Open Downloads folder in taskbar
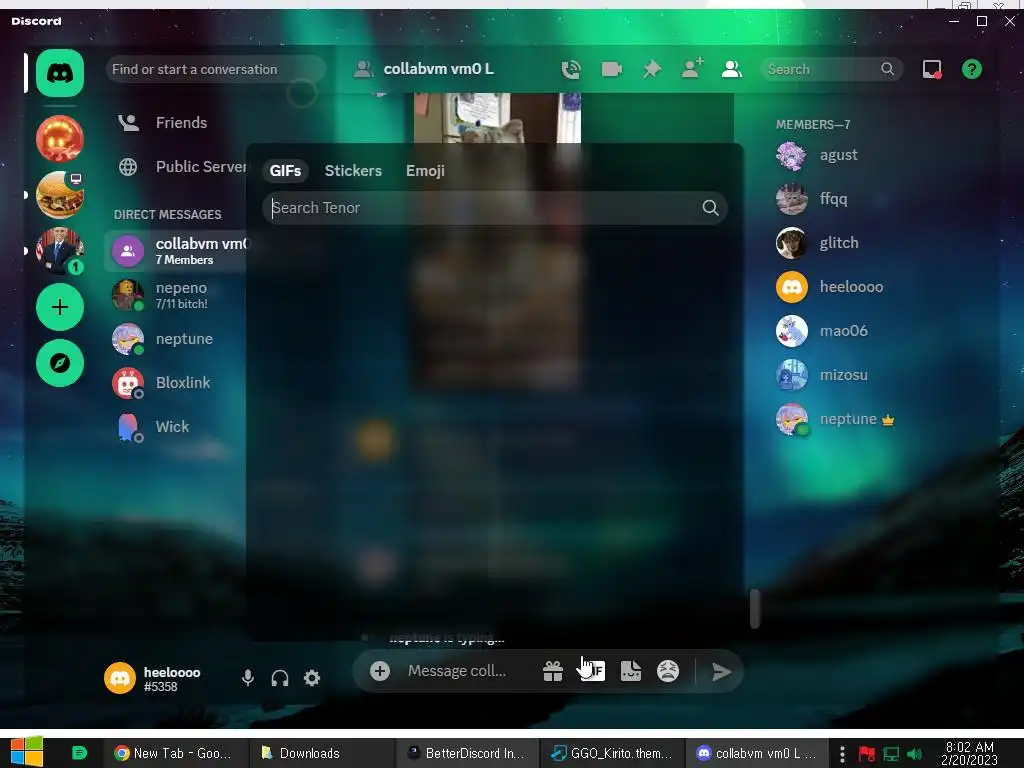 (321, 753)
